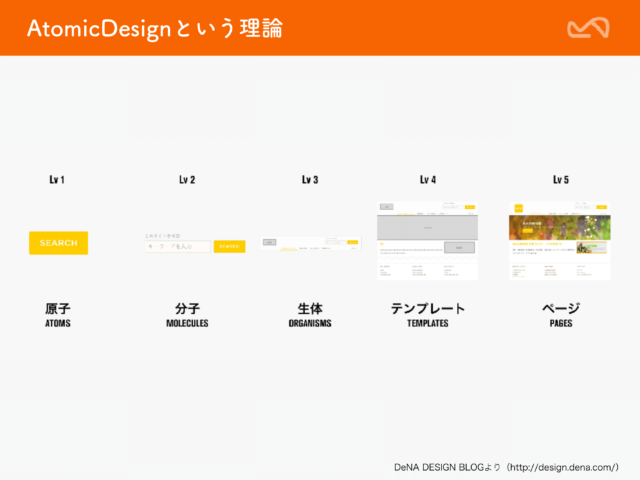Viewport: 640px width, 480px height.
Task: Click the ORGANISMS caption
Action: click(310, 324)
